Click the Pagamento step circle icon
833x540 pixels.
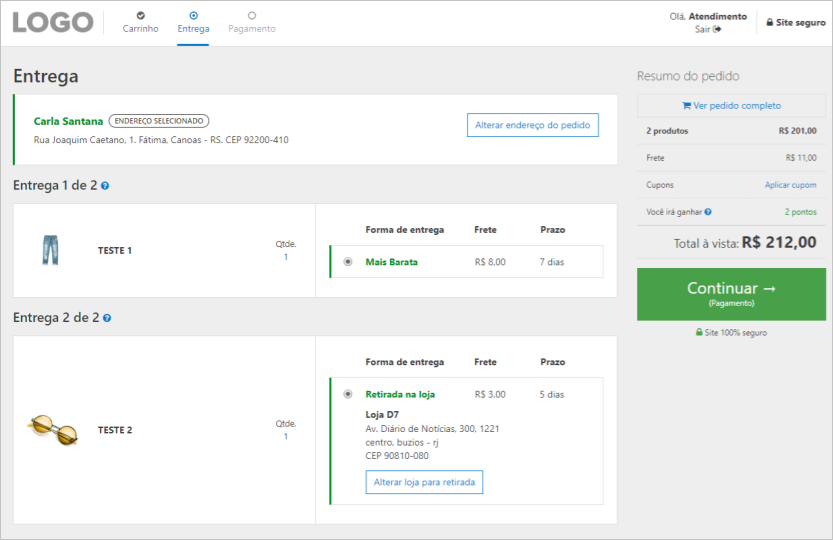(x=252, y=15)
